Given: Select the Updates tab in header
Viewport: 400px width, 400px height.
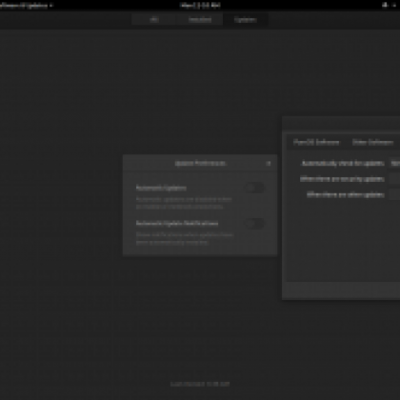Looking at the screenshot, I should pyautogui.click(x=245, y=20).
